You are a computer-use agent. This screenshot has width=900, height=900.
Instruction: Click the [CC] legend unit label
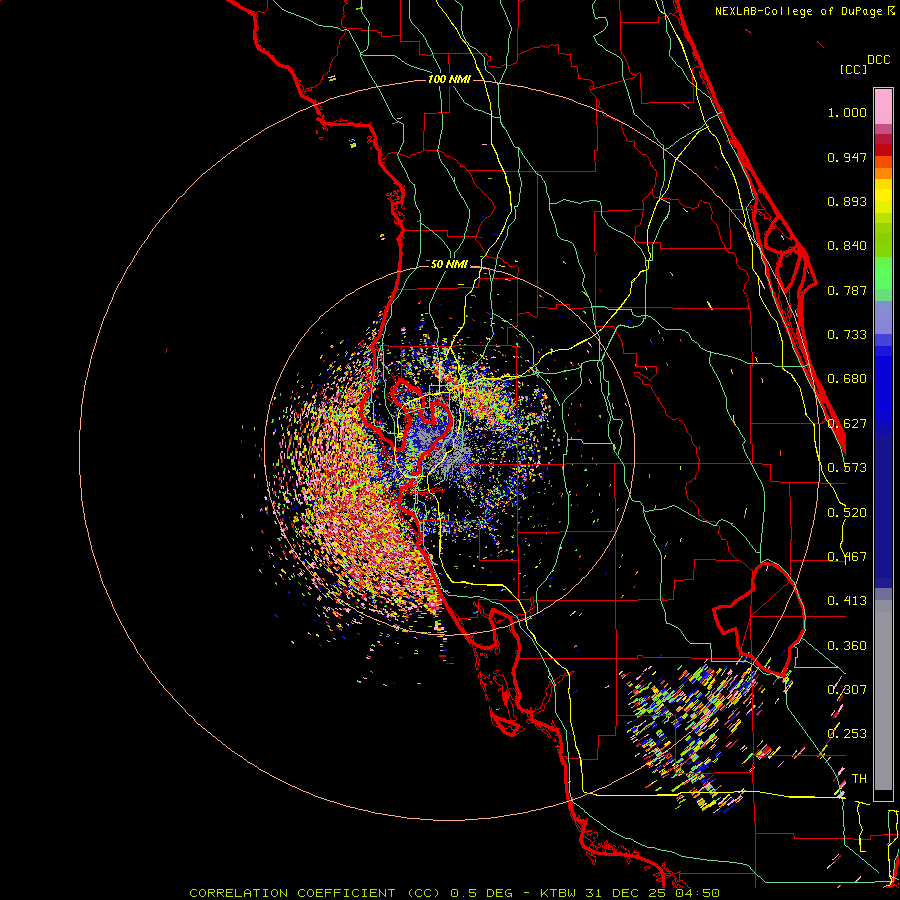tap(853, 69)
